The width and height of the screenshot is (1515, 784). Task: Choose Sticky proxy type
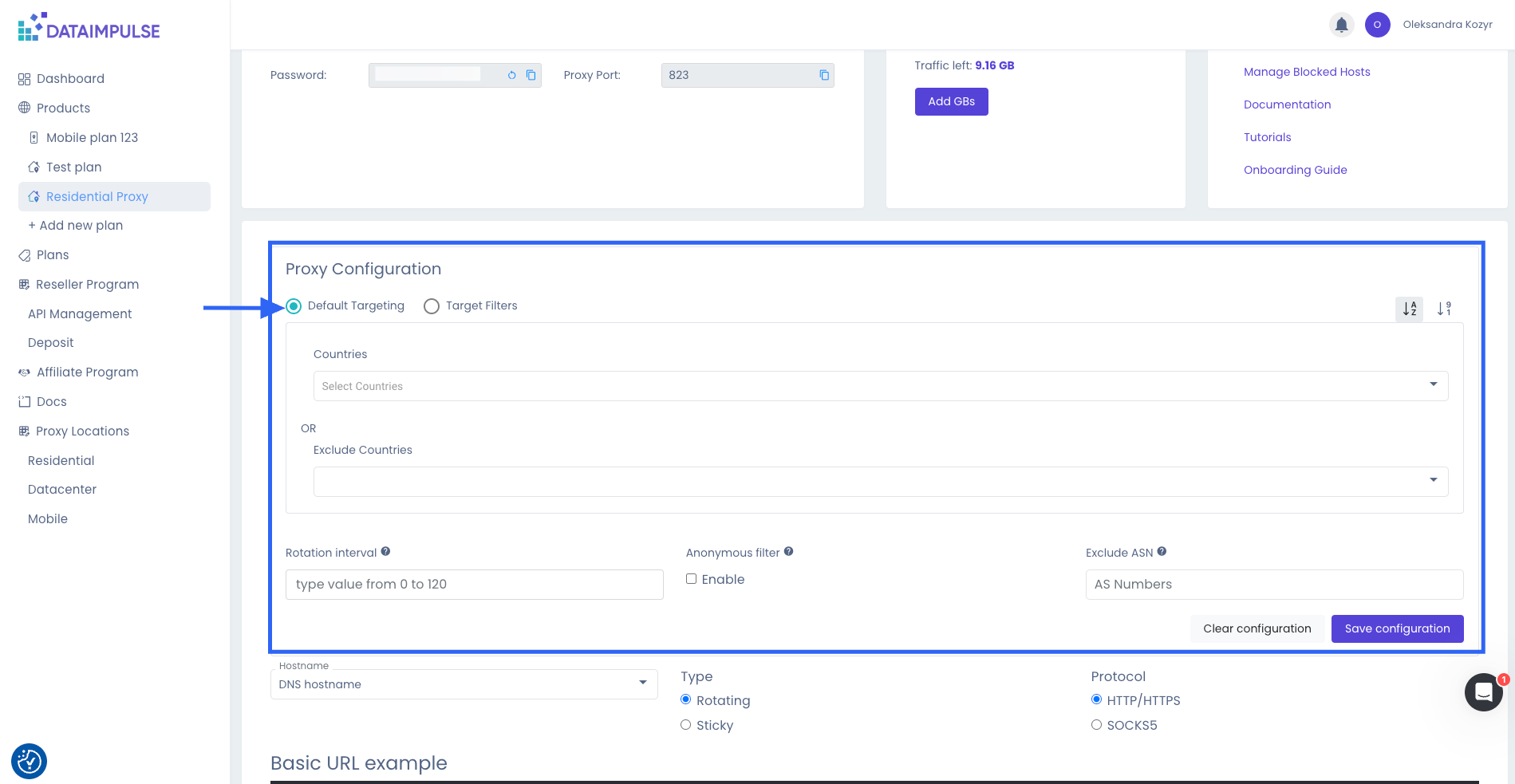[685, 725]
